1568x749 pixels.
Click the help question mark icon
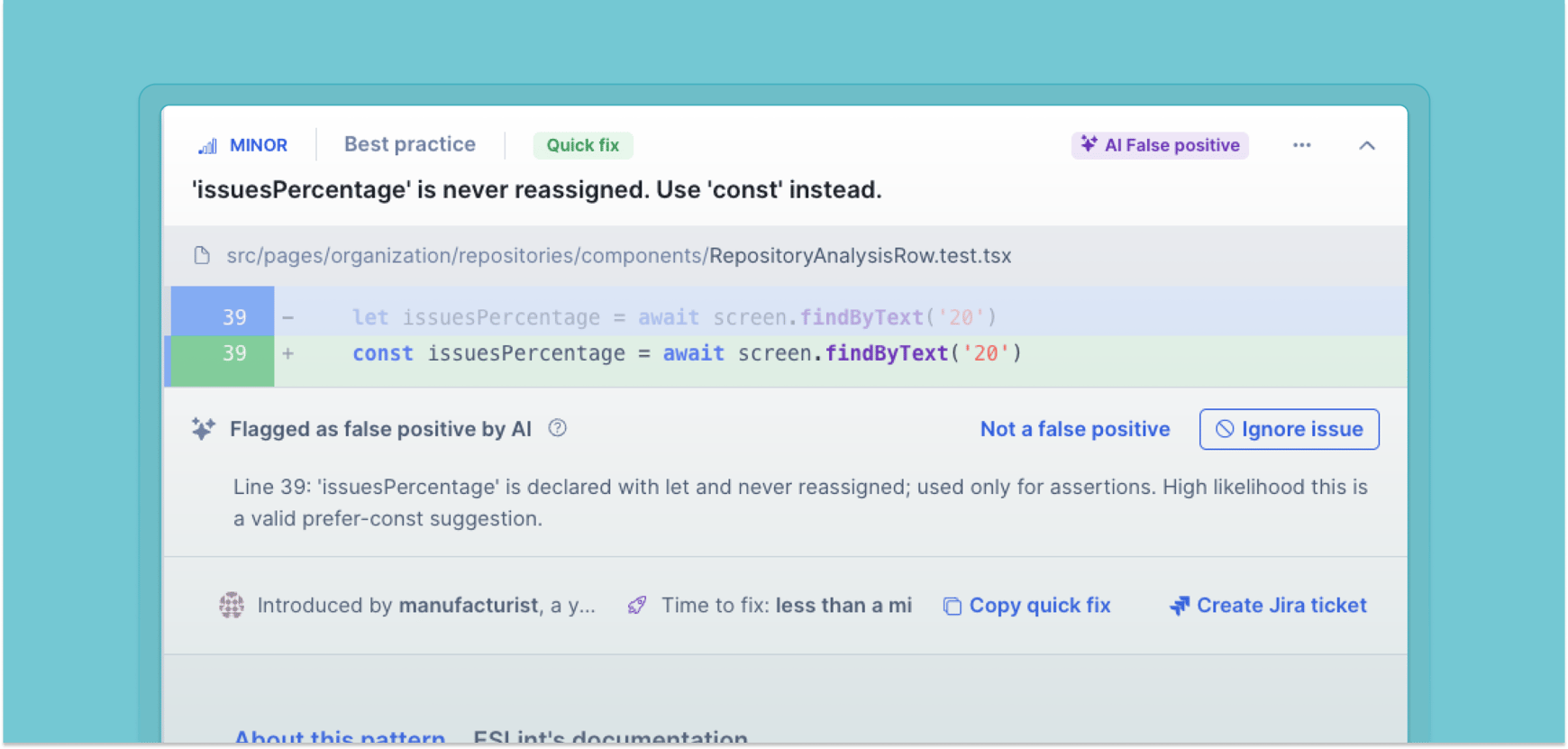coord(558,428)
